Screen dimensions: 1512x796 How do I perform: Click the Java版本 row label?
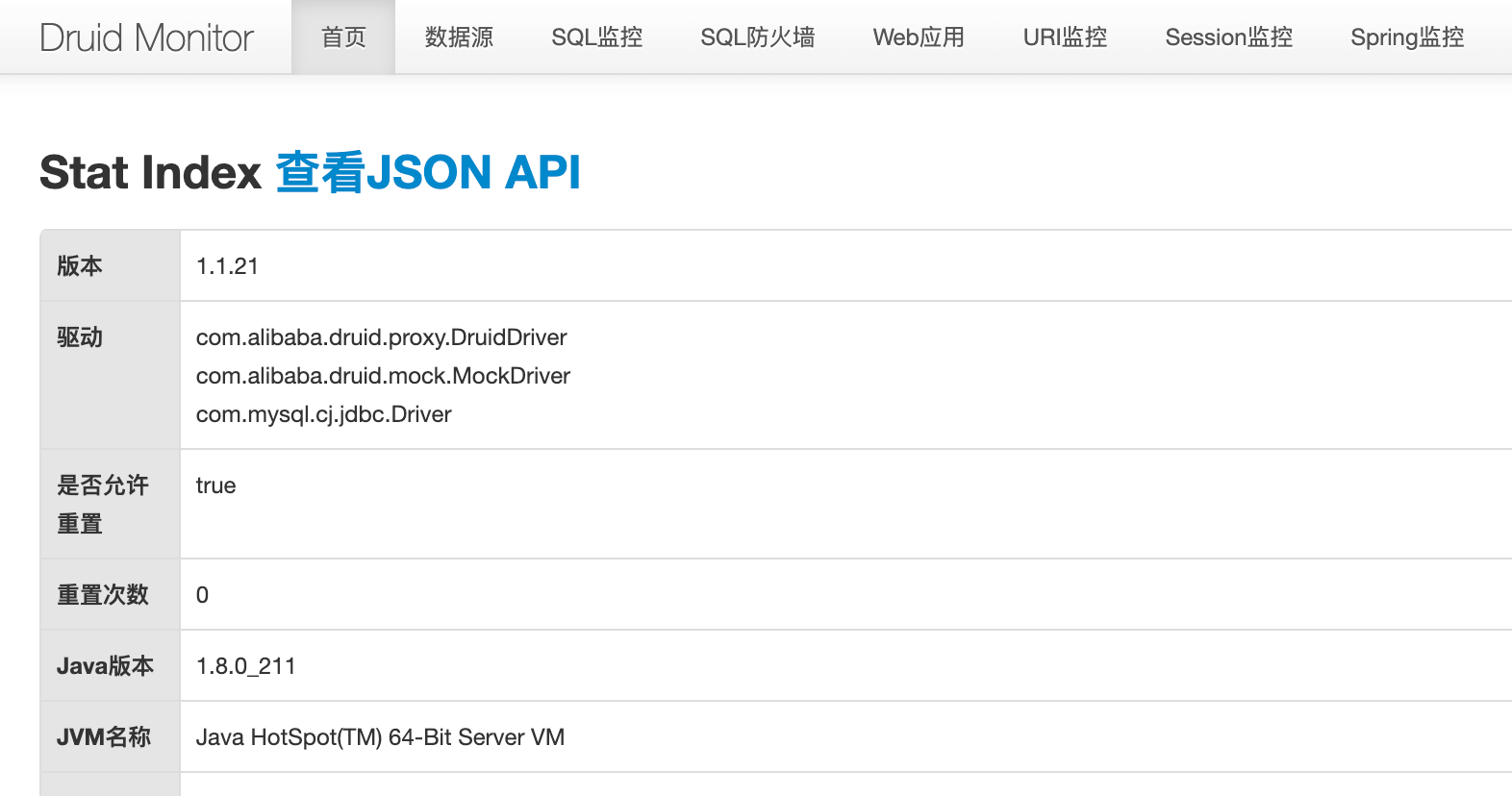pos(105,666)
